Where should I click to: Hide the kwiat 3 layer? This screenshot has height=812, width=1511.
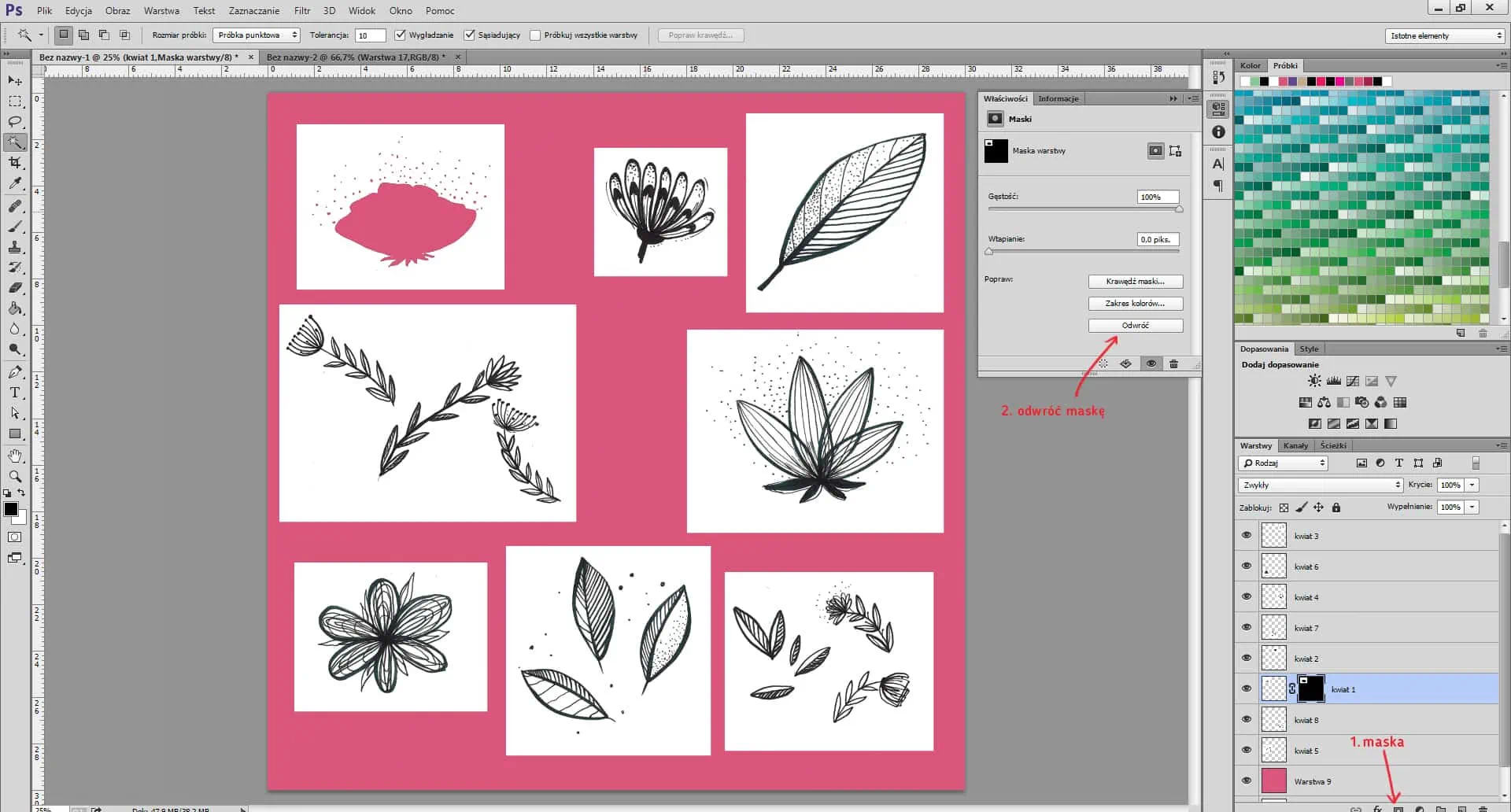pyautogui.click(x=1247, y=536)
